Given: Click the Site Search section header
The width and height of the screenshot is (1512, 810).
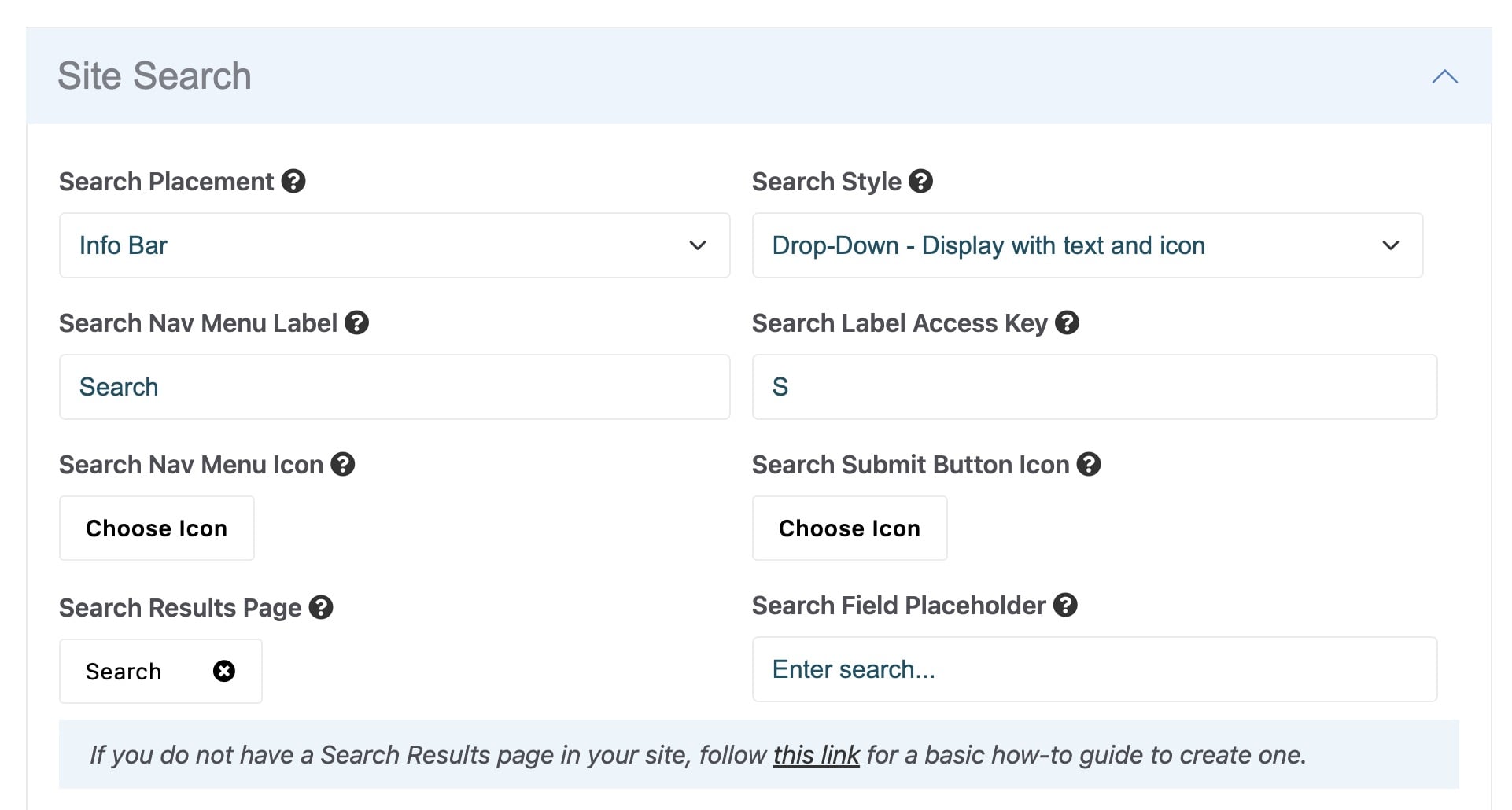Looking at the screenshot, I should [x=154, y=76].
